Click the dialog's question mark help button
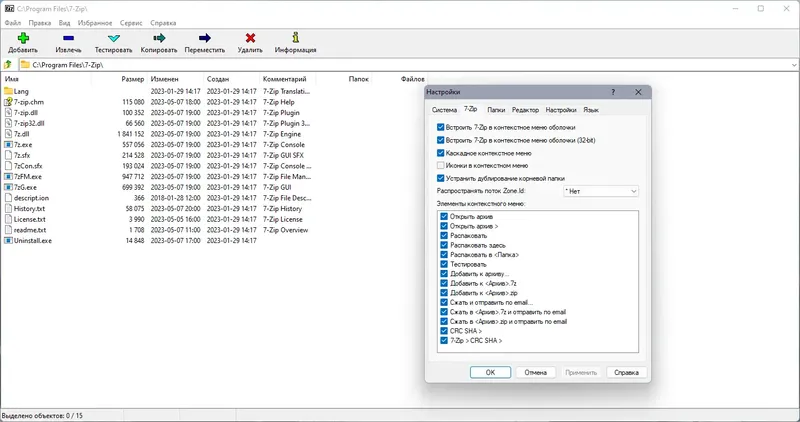 613,92
